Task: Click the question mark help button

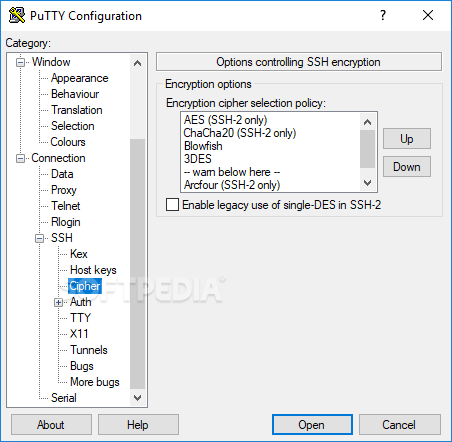Action: (383, 15)
